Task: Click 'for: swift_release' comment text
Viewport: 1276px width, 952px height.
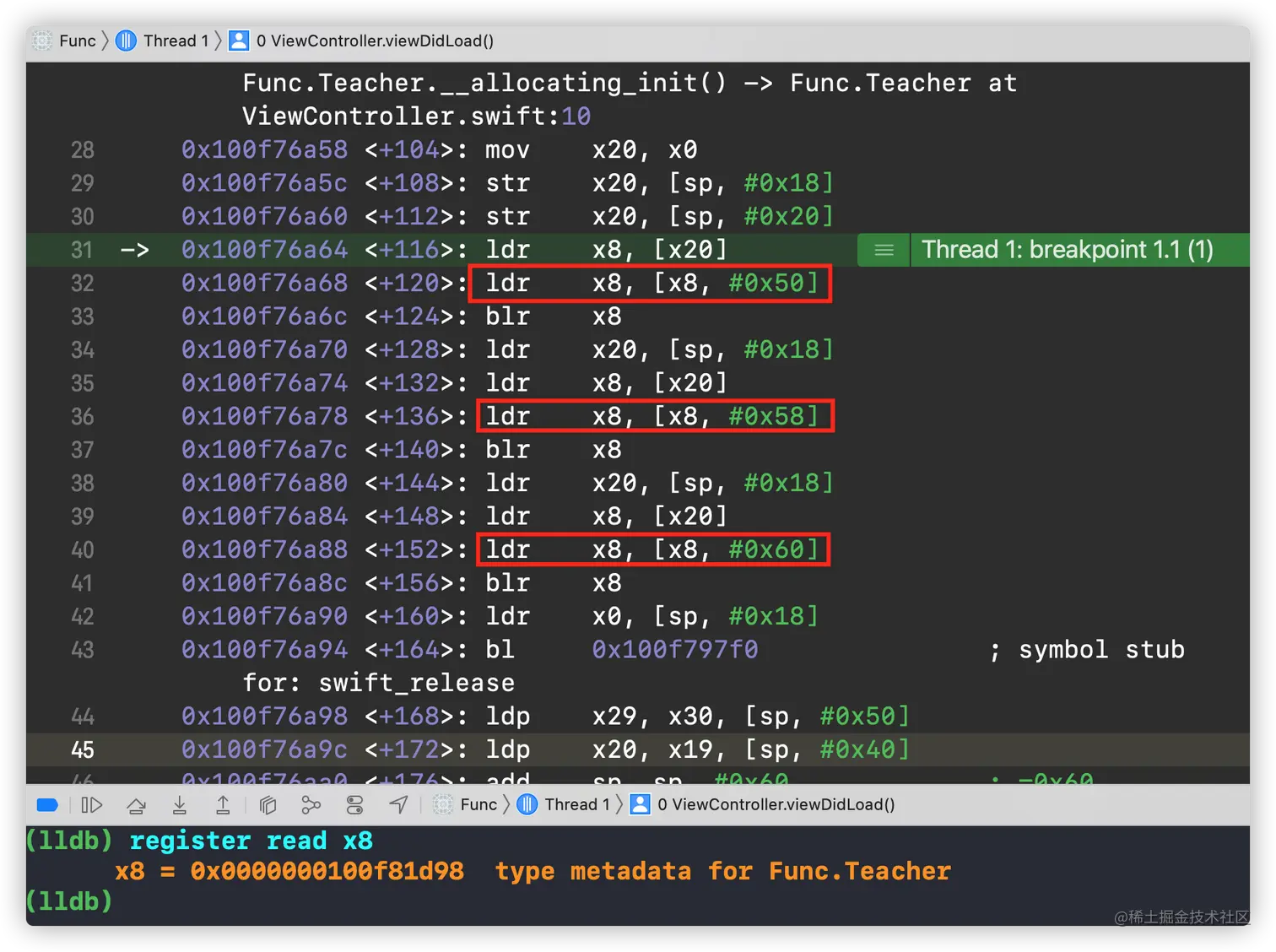Action: tap(378, 683)
